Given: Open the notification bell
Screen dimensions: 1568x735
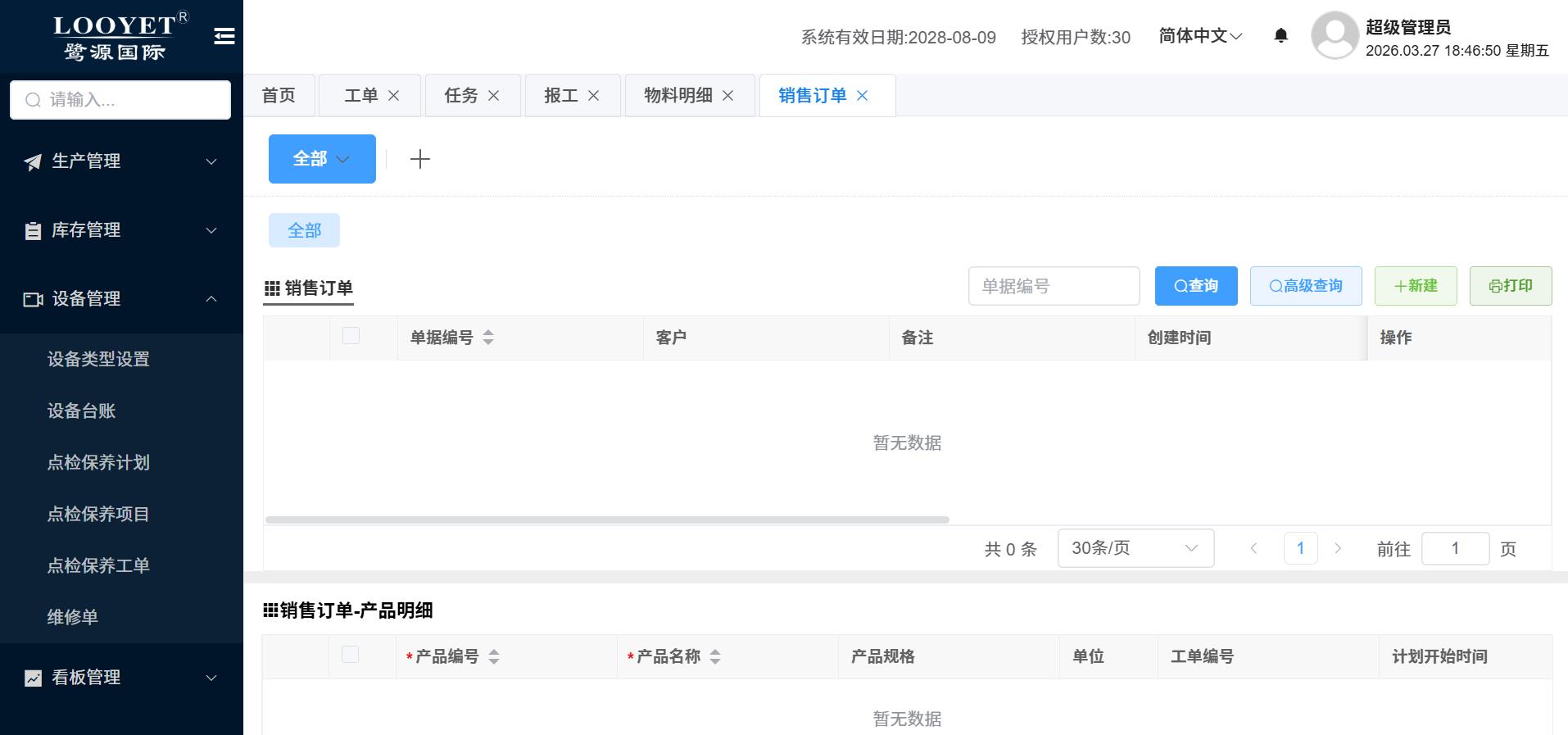Looking at the screenshot, I should pyautogui.click(x=1281, y=35).
